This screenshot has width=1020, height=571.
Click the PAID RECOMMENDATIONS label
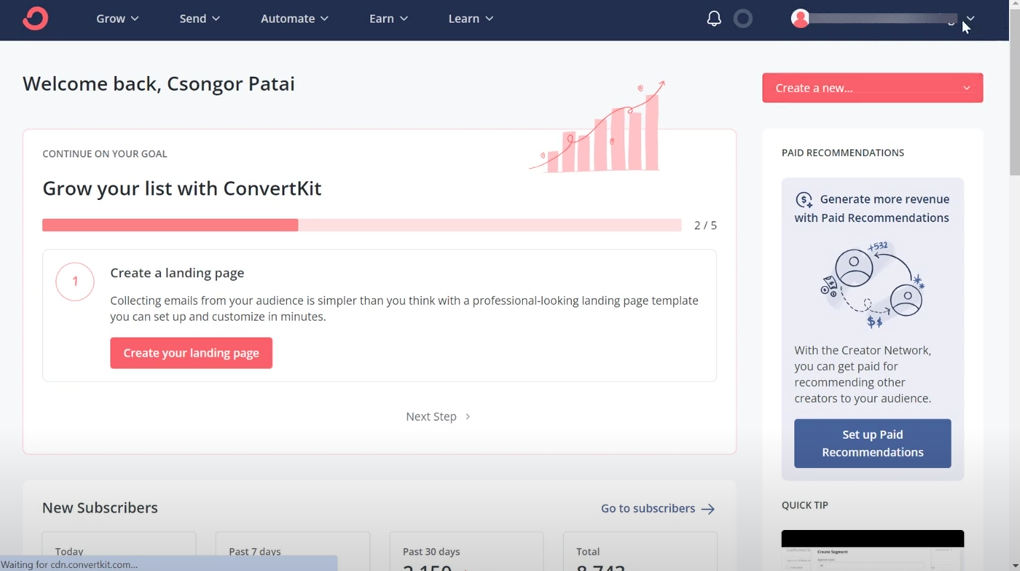pos(842,153)
